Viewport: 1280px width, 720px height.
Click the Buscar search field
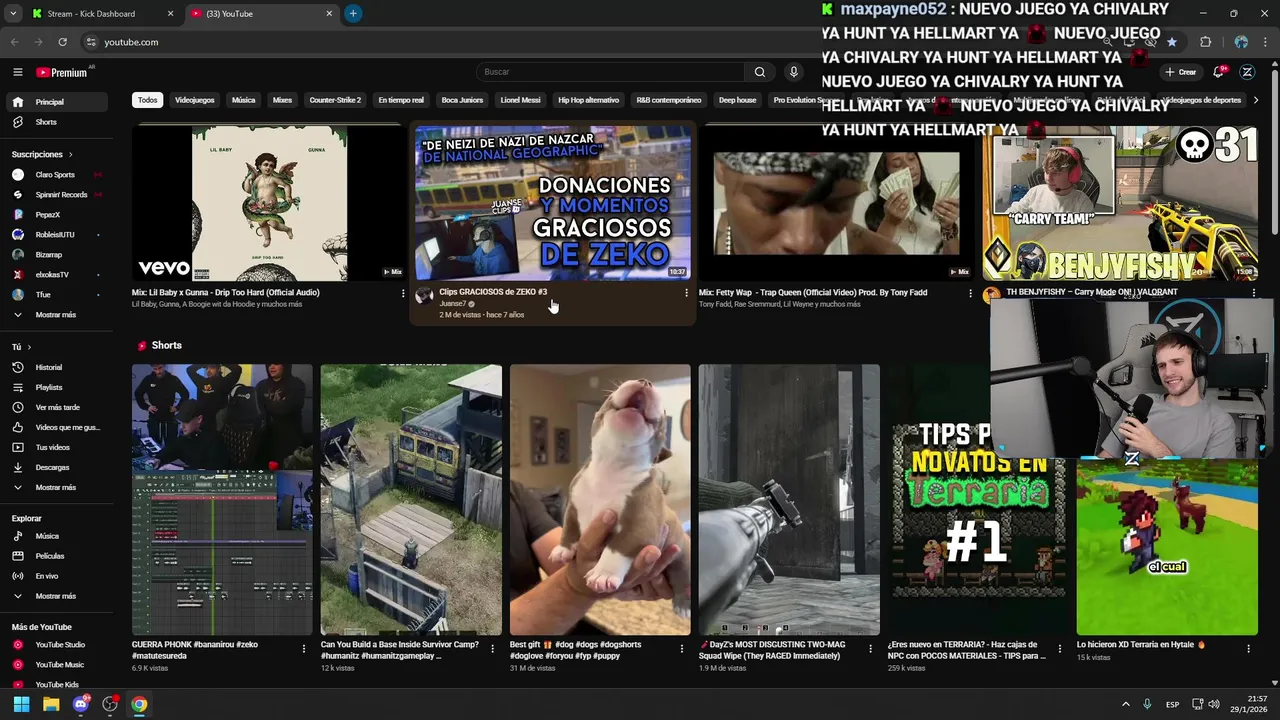(x=610, y=72)
